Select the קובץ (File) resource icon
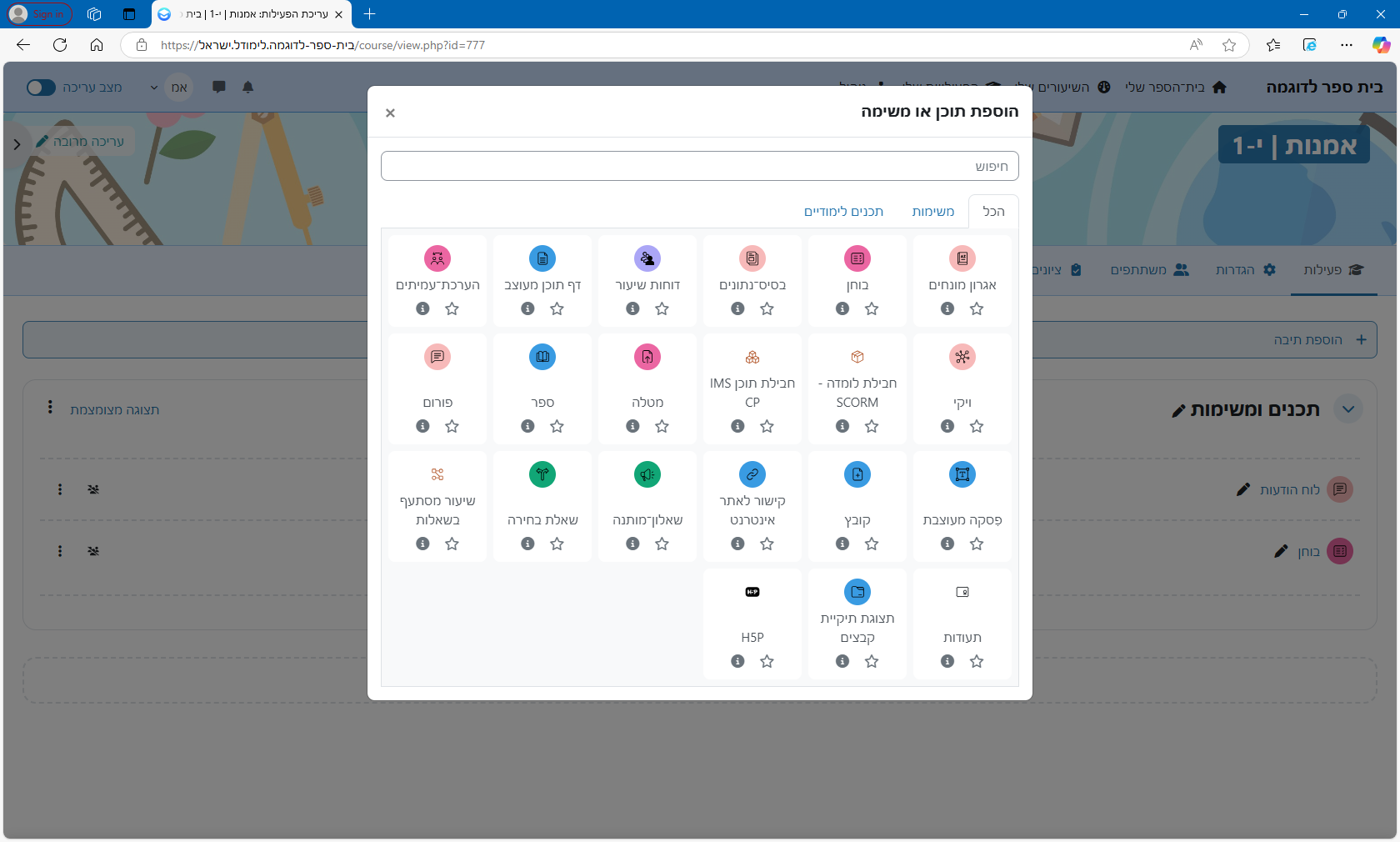Viewport: 1400px width, 842px height. coord(857,474)
